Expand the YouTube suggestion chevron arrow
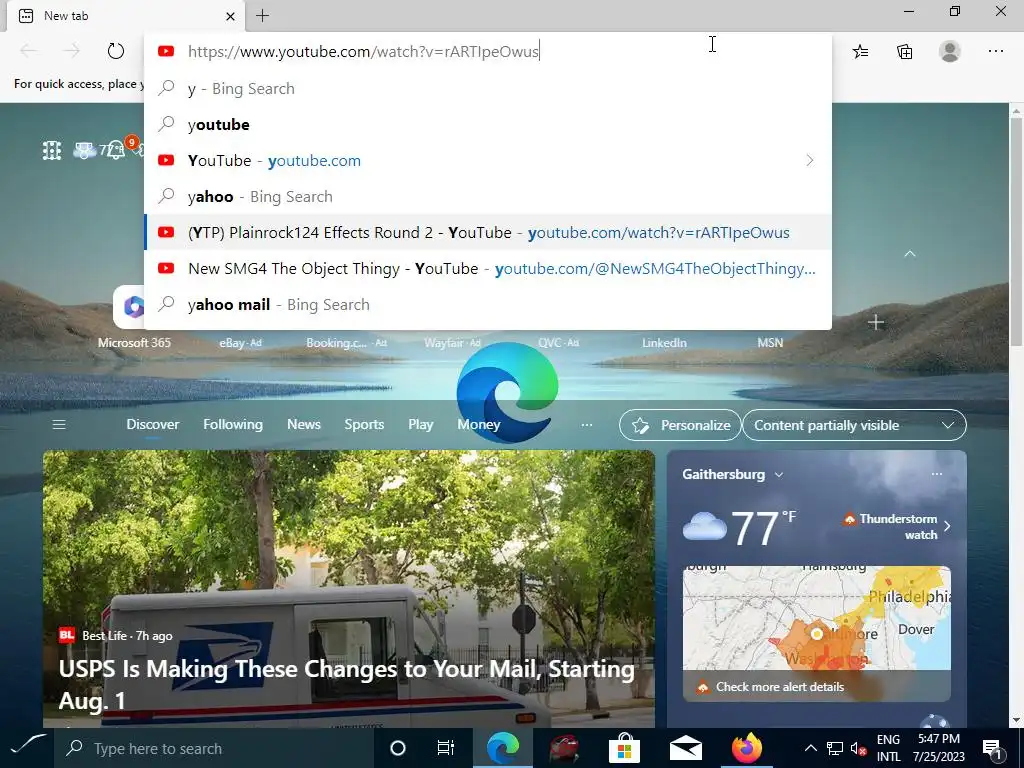Image resolution: width=1024 pixels, height=768 pixels. (x=810, y=161)
